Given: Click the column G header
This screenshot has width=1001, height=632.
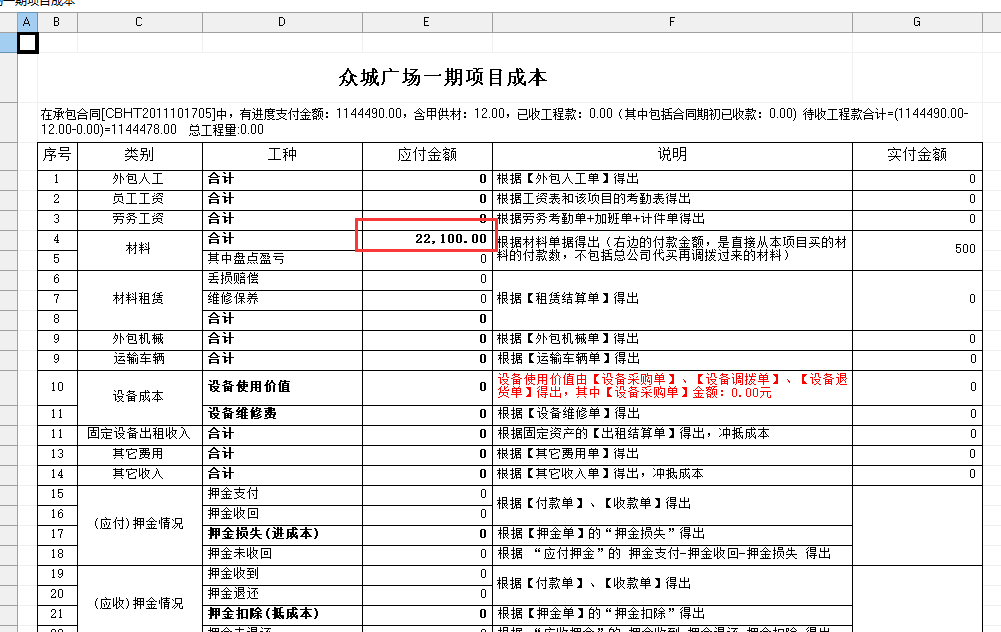Looking at the screenshot, I should [916, 21].
